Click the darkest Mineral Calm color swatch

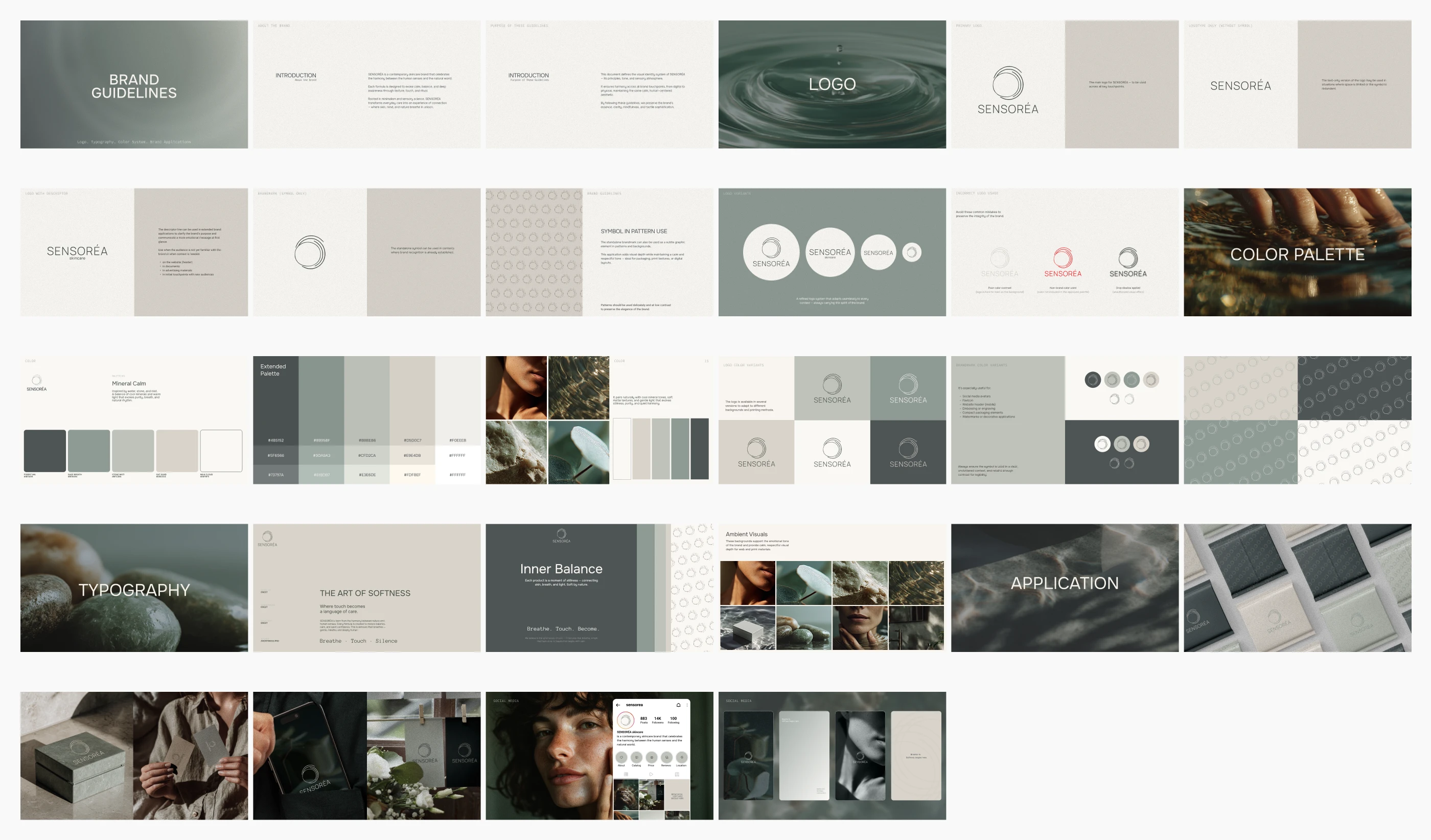(x=44, y=451)
